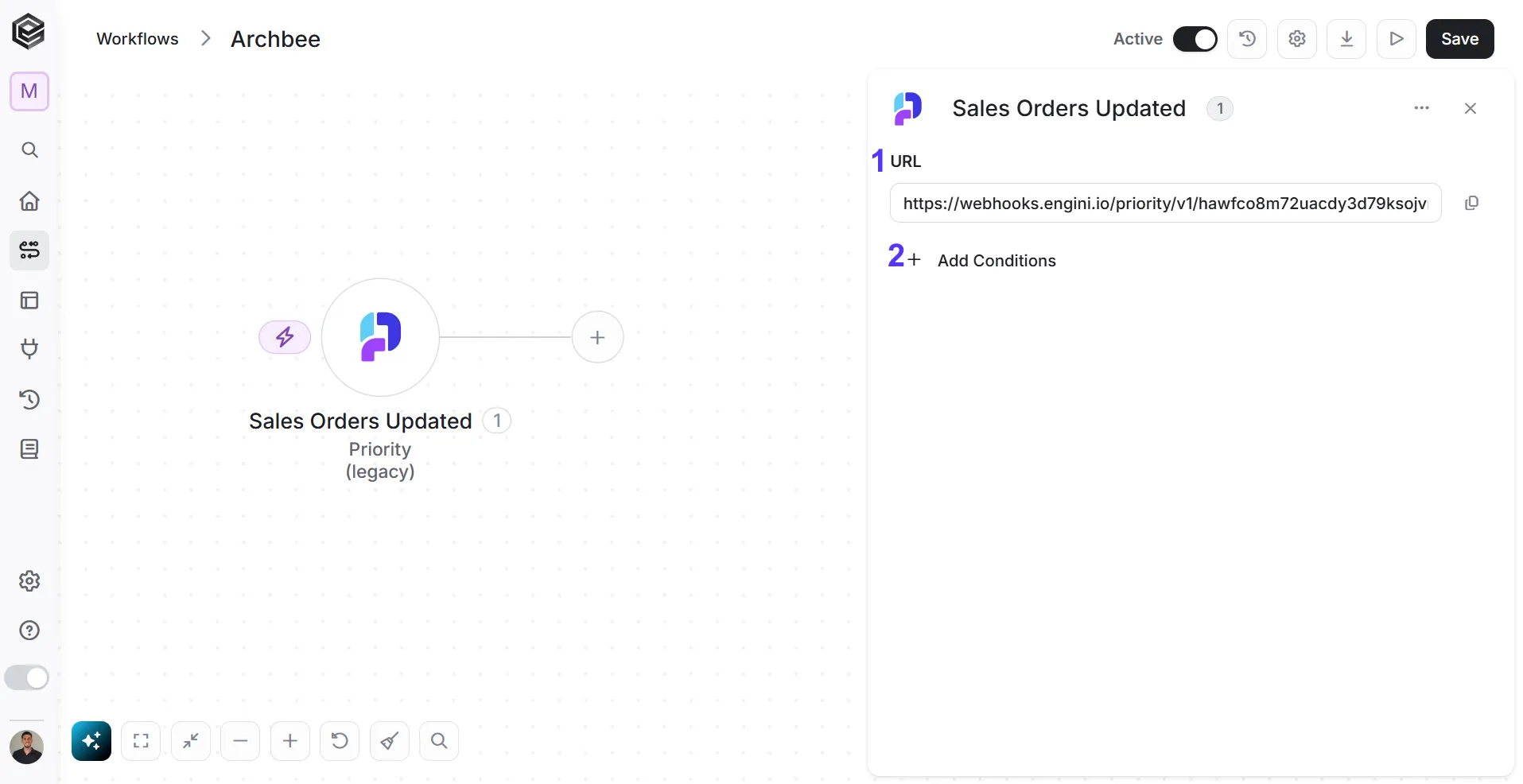Open workflow settings gear in top bar

[1297, 39]
